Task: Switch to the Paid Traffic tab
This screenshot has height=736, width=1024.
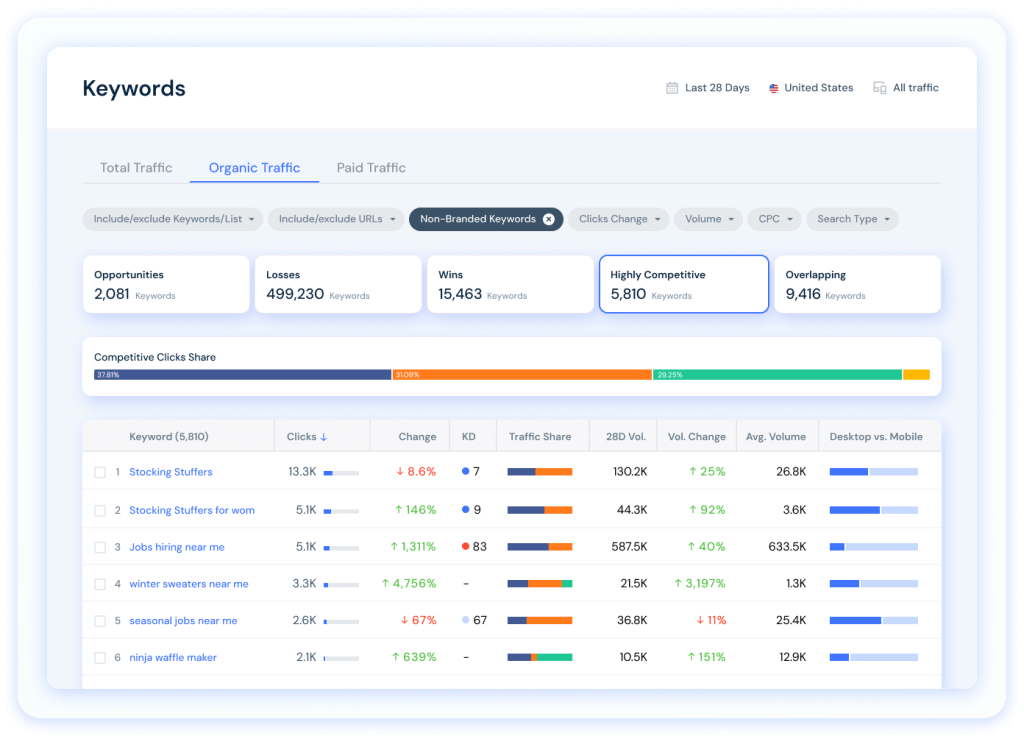Action: pos(371,168)
